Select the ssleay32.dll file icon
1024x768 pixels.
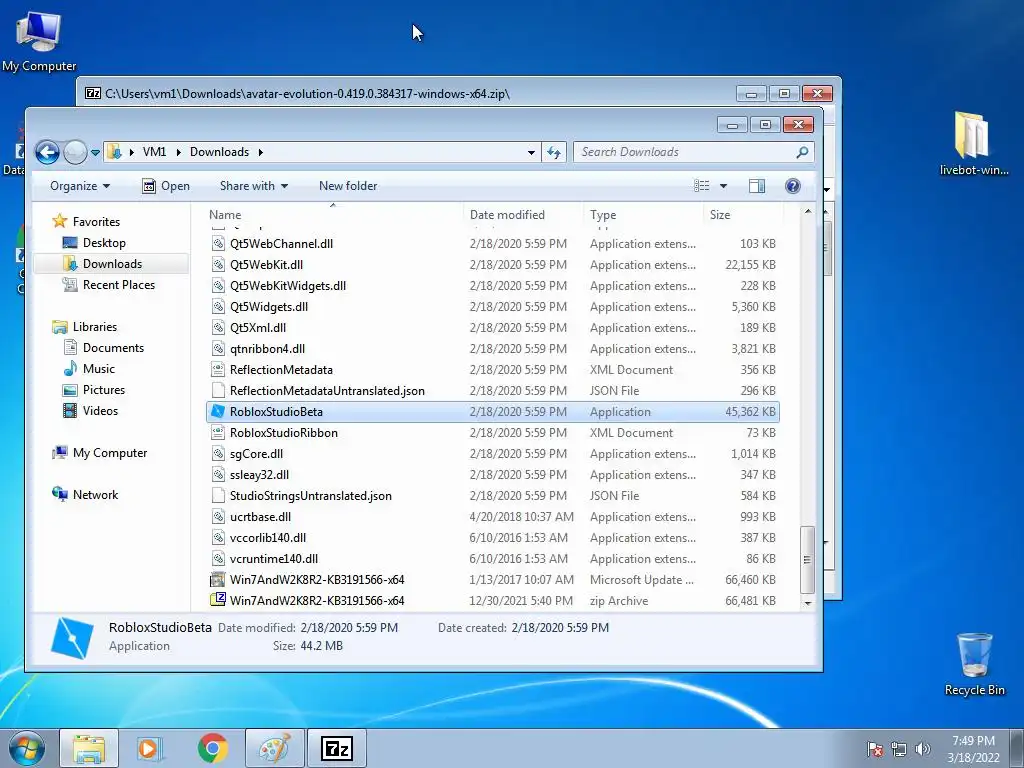point(218,475)
